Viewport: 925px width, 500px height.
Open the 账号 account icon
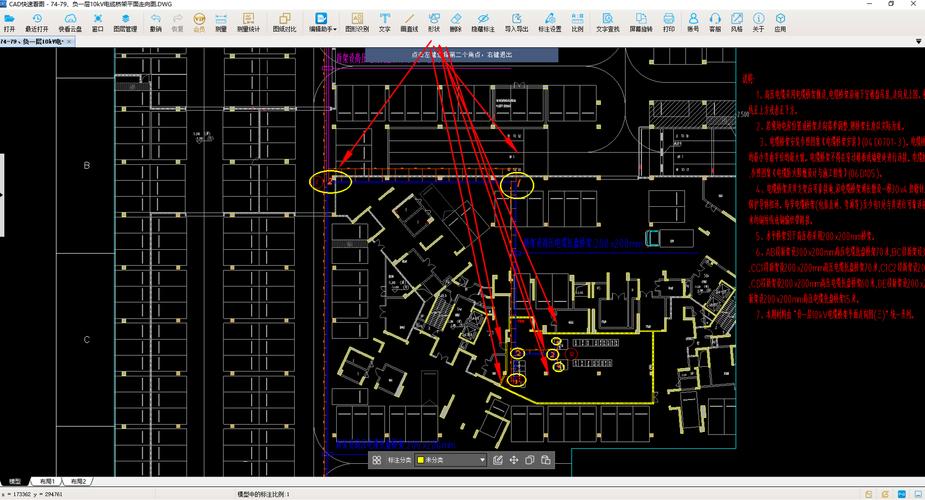point(693,22)
